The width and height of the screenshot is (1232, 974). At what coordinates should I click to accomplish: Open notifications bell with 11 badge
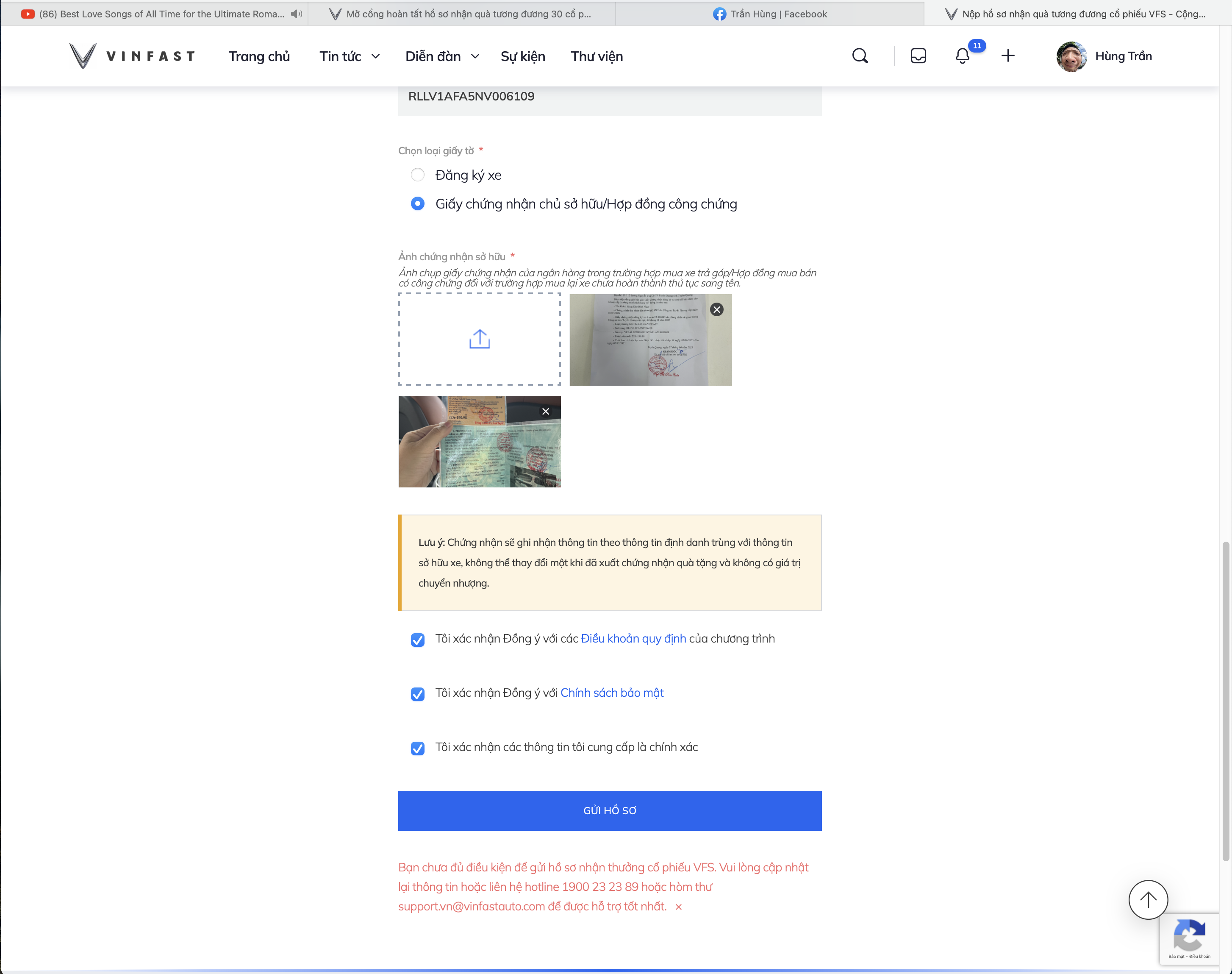coord(963,56)
